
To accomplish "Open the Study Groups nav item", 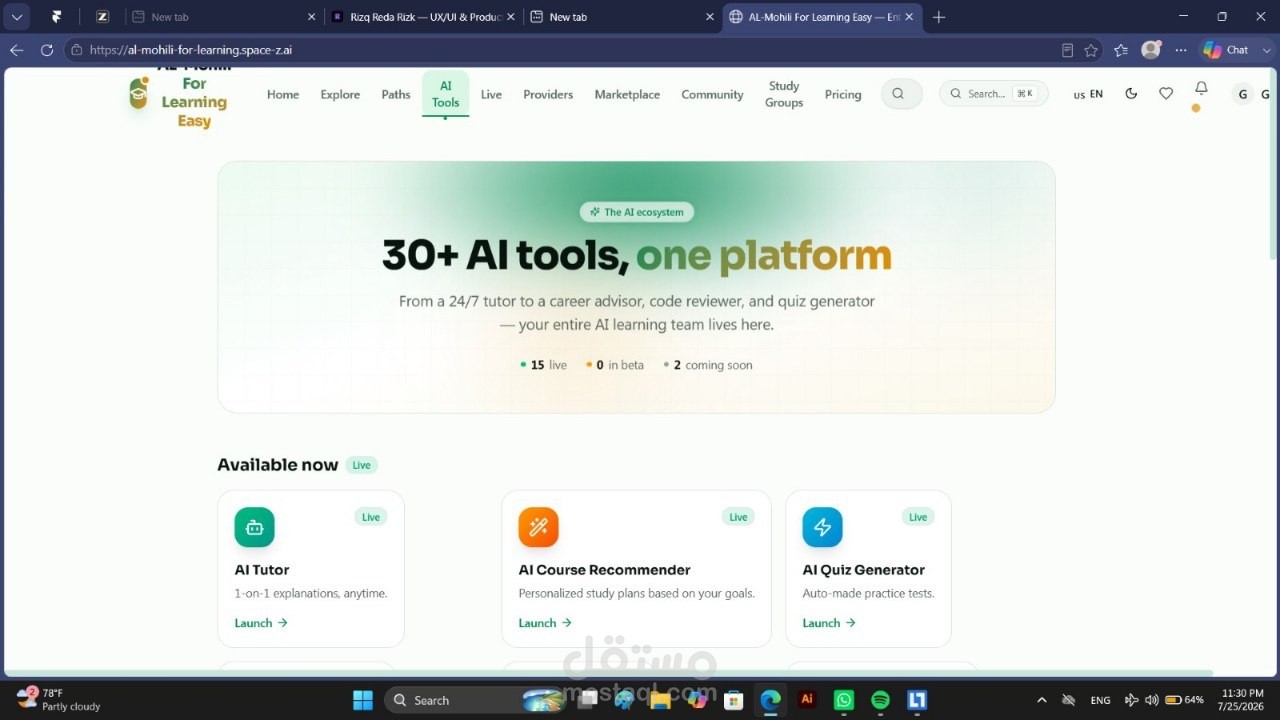I will tap(784, 94).
